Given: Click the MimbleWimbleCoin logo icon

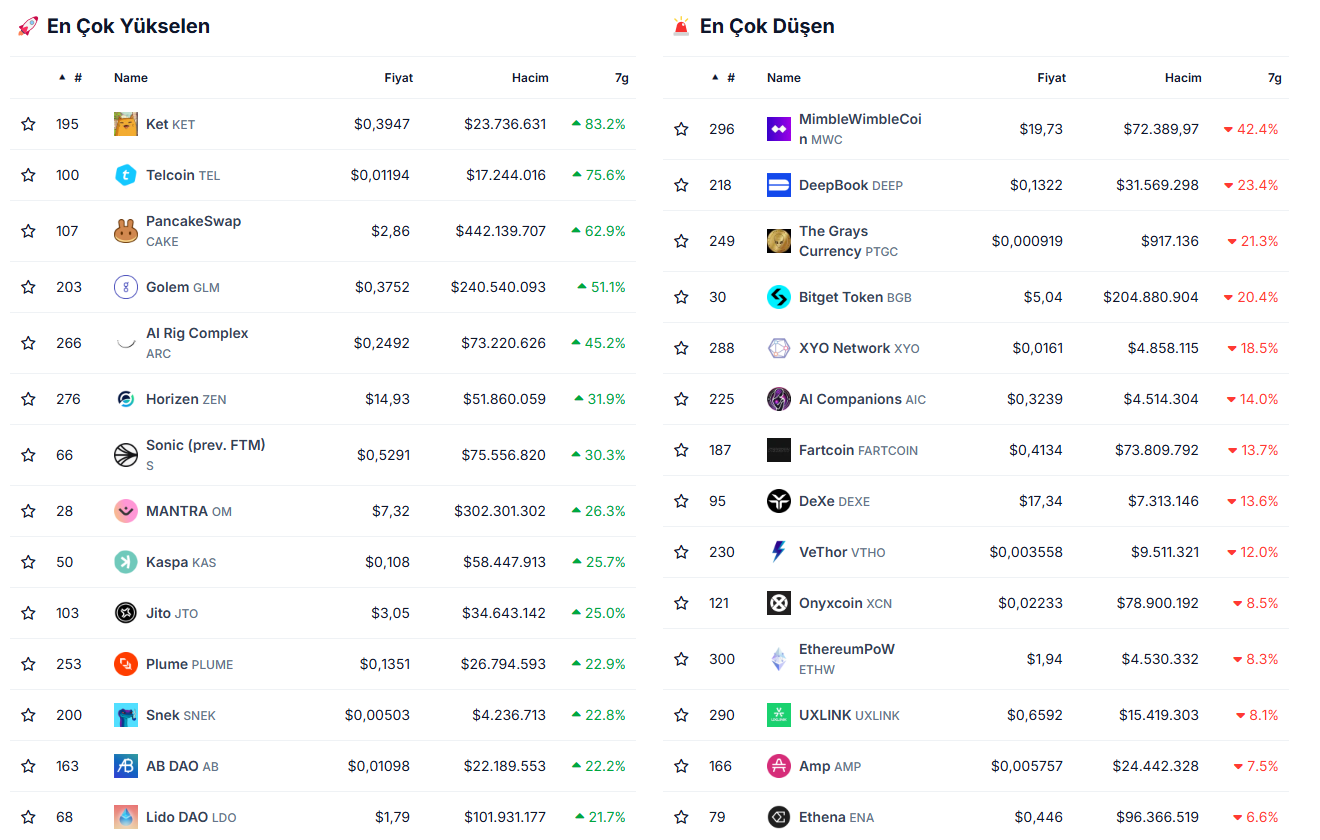Looking at the screenshot, I should (x=778, y=129).
